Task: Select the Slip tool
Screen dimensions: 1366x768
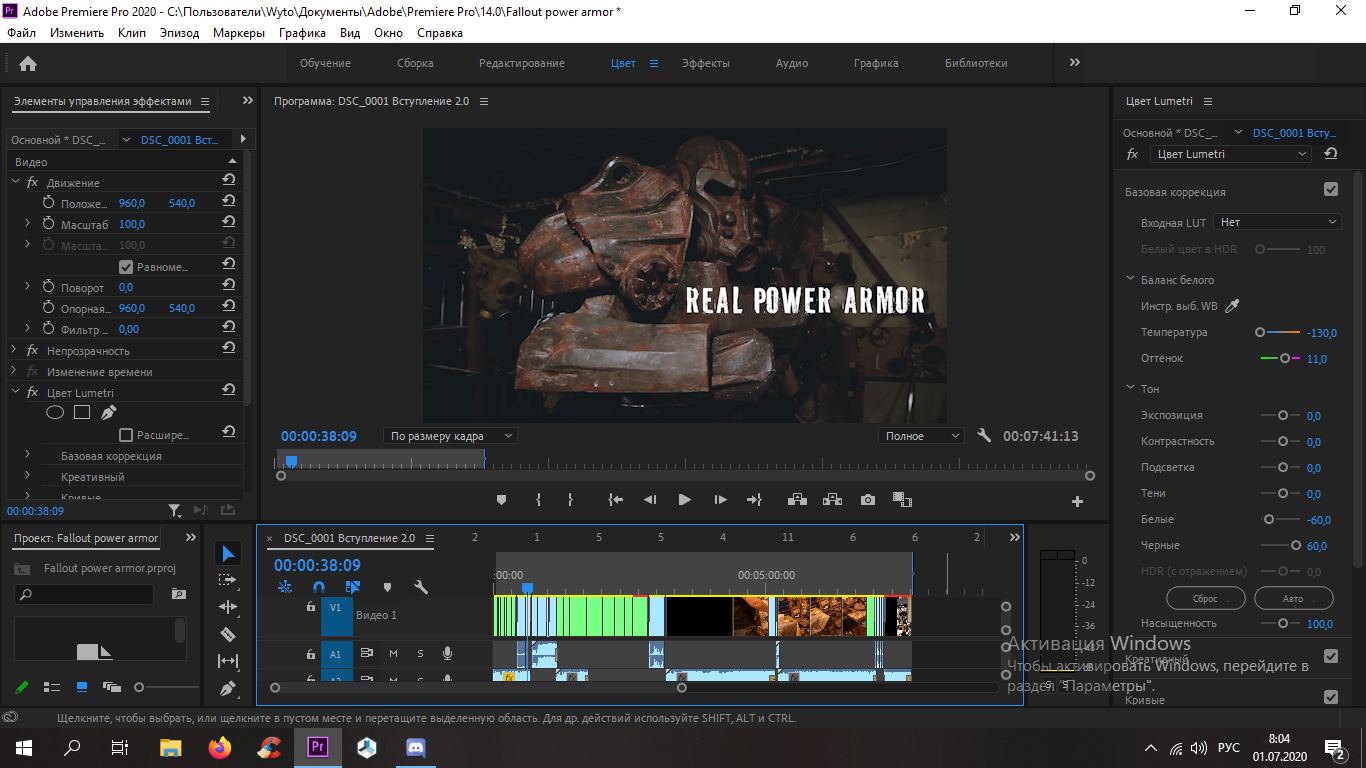Action: click(228, 661)
